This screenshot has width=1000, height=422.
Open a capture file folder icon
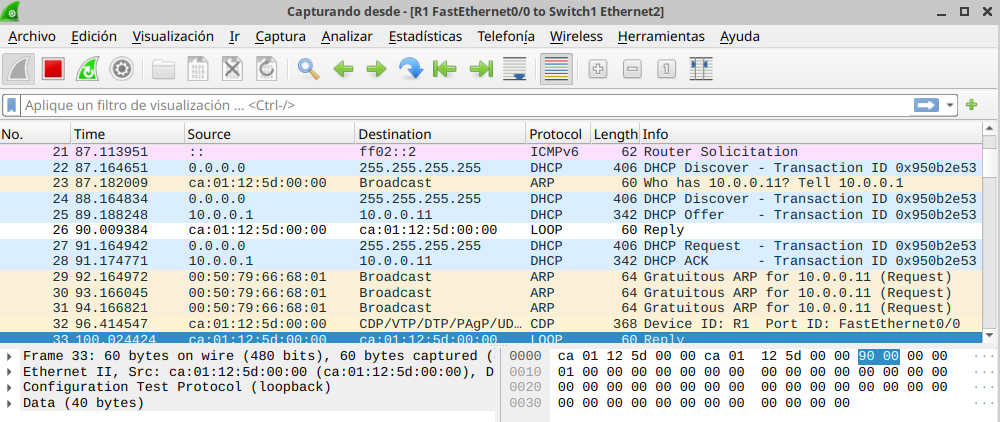164,69
